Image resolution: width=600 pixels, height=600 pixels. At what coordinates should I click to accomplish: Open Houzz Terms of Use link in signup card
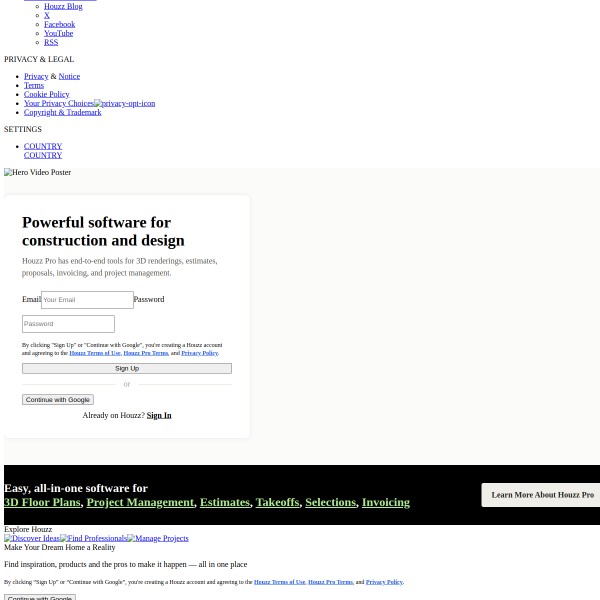[95, 353]
